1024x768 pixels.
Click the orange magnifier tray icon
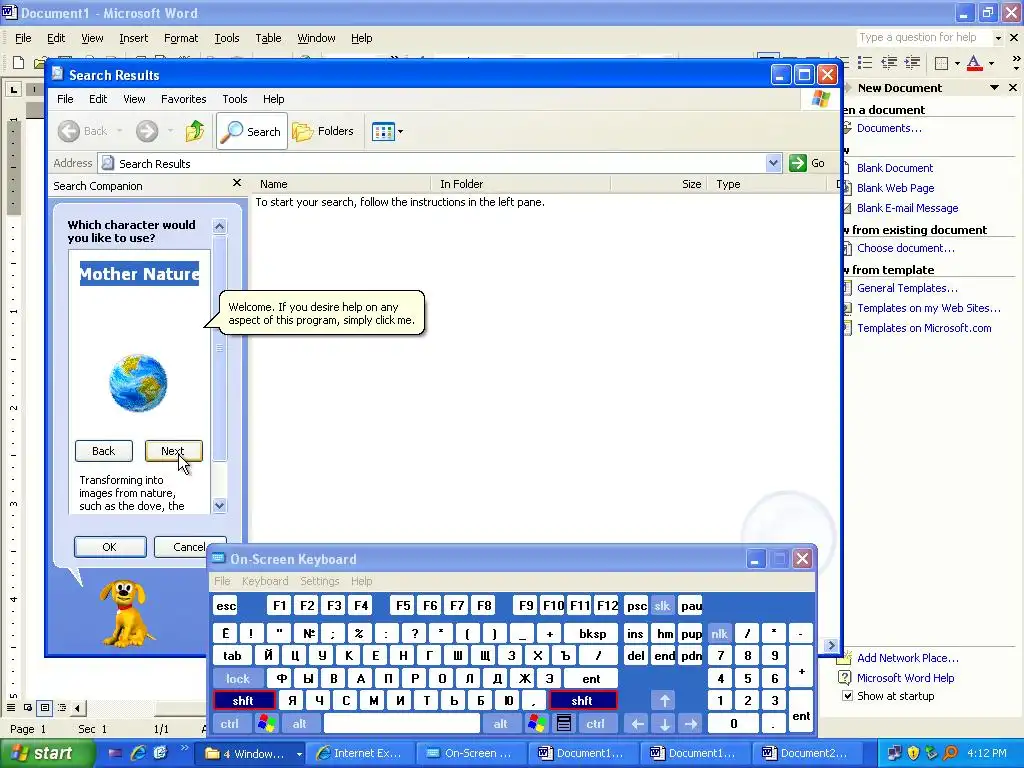click(x=950, y=753)
